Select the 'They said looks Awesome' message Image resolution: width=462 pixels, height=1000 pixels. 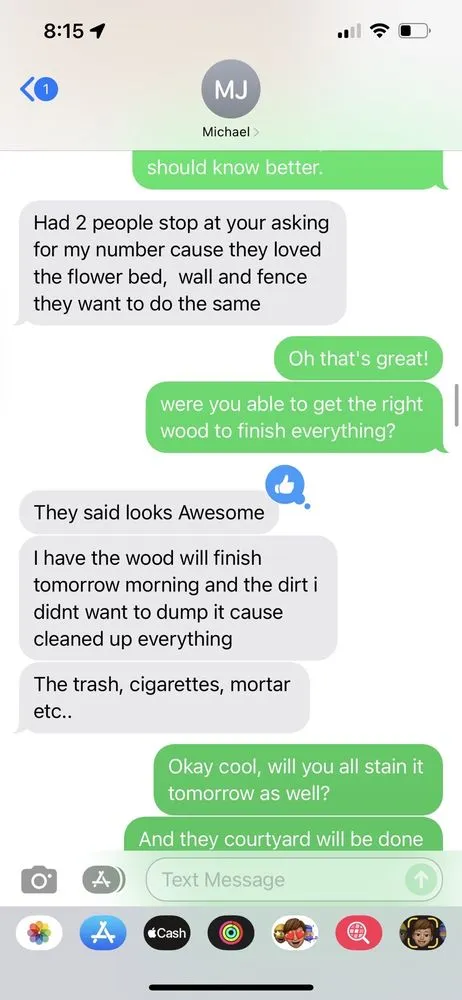coord(149,512)
